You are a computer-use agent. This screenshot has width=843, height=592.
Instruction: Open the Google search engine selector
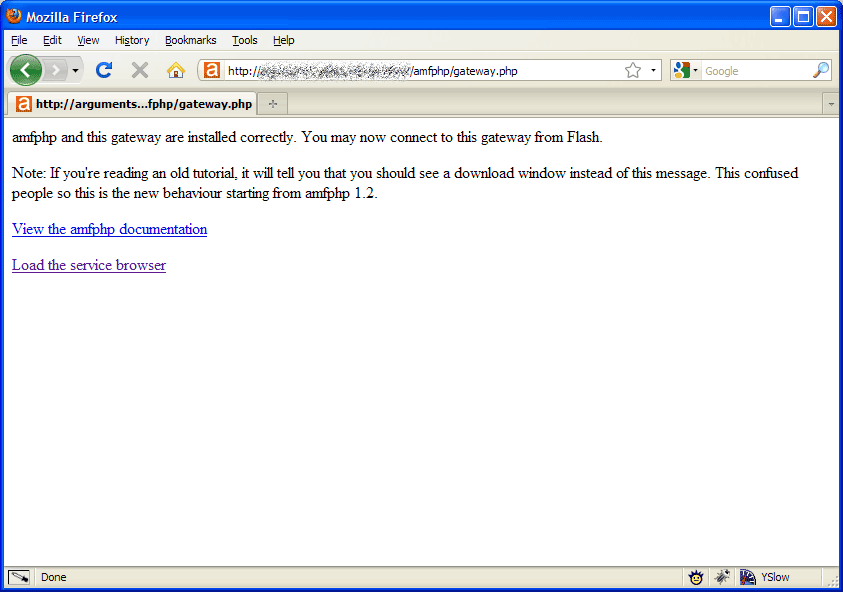[x=685, y=70]
